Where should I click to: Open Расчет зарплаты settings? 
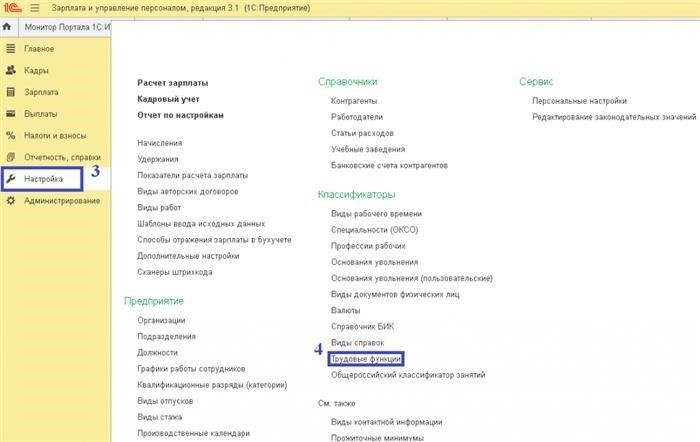tap(172, 83)
